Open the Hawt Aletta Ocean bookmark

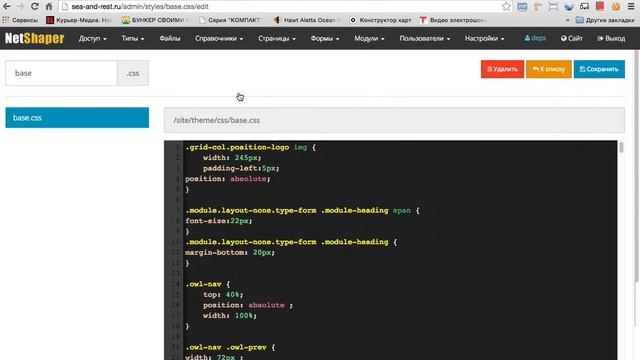click(x=307, y=20)
